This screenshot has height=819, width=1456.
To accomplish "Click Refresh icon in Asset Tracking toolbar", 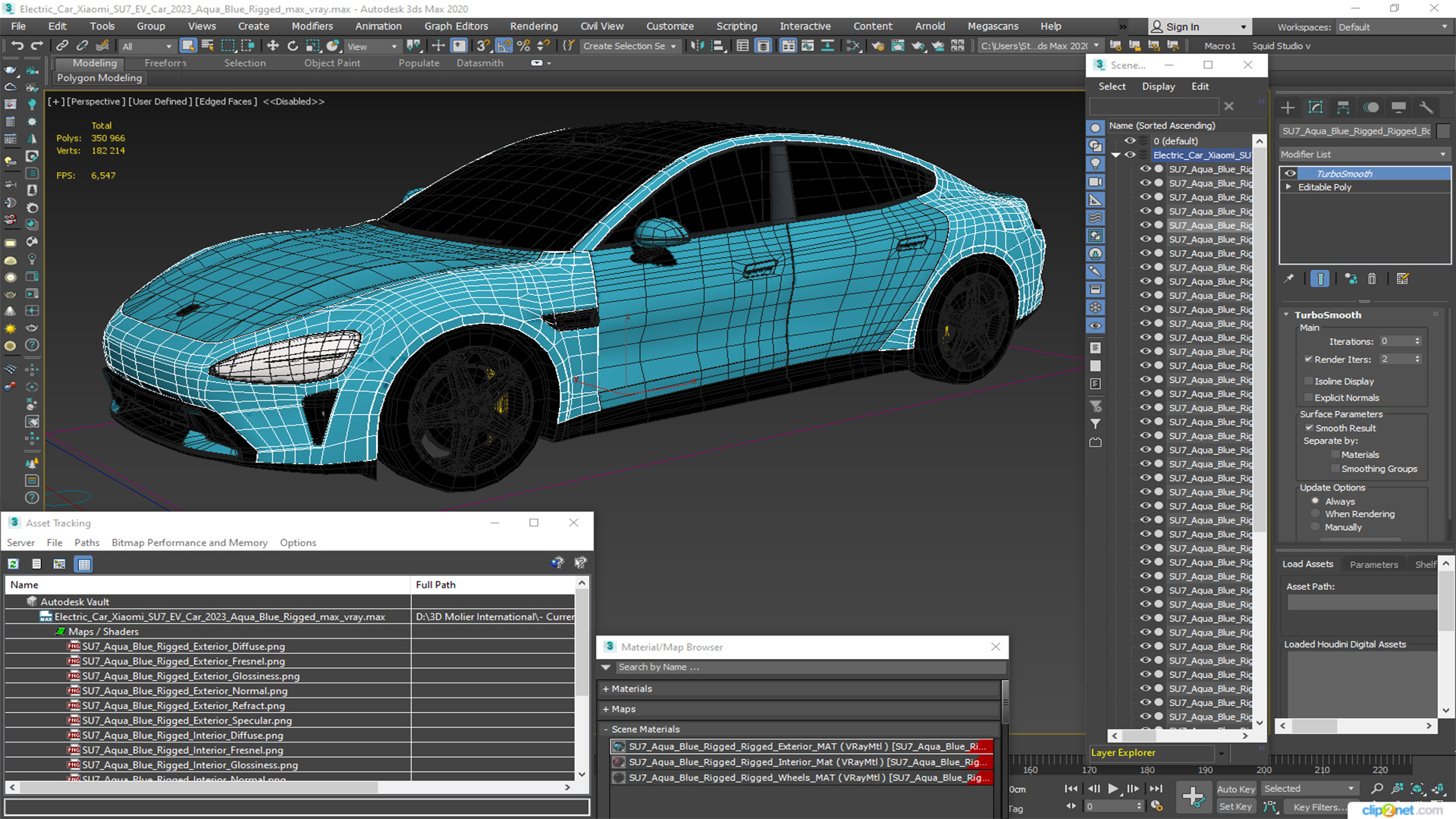I will (x=14, y=563).
